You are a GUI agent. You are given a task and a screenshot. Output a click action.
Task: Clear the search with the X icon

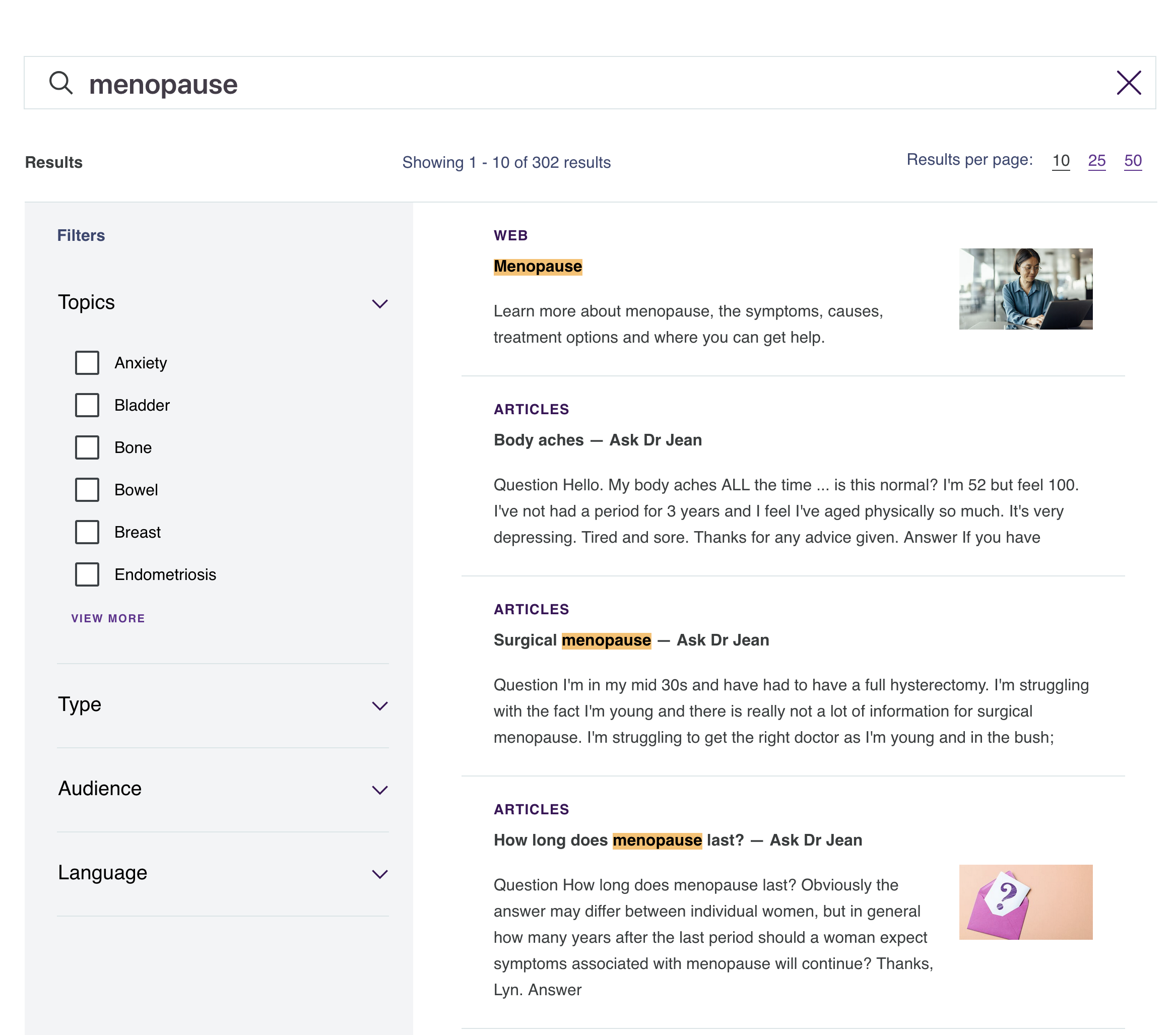[x=1128, y=83]
